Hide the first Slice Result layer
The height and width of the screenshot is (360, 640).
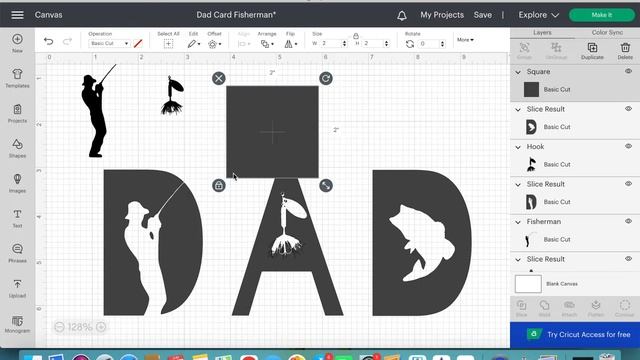(x=628, y=109)
